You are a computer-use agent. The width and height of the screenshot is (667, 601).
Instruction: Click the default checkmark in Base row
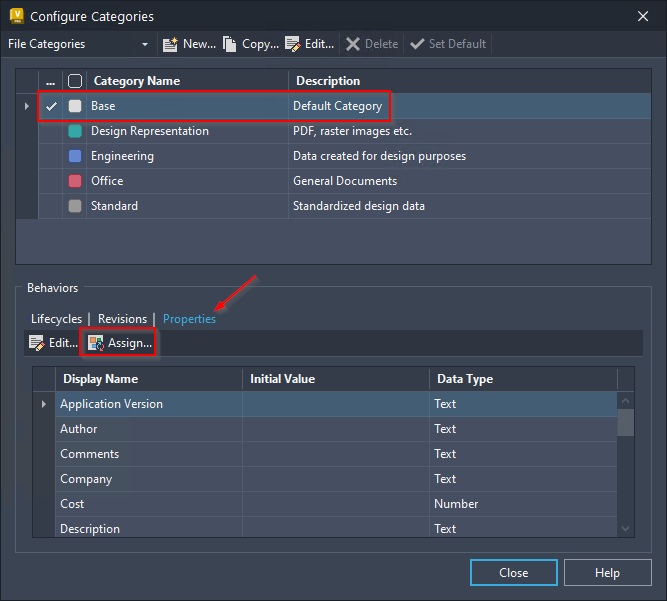(51, 106)
